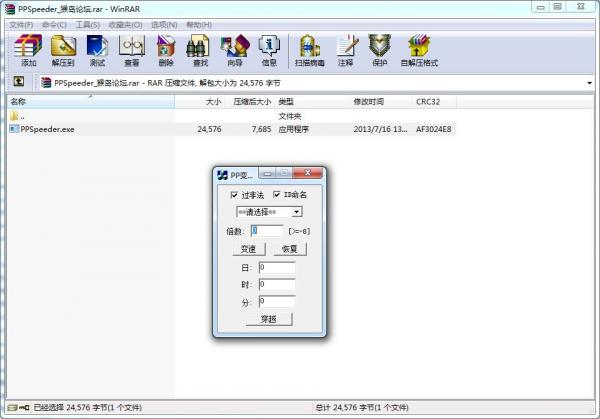Screen dimensions: 600x419
Task: Click the 已经选择 24,576 字节 status text
Action: click(88, 408)
